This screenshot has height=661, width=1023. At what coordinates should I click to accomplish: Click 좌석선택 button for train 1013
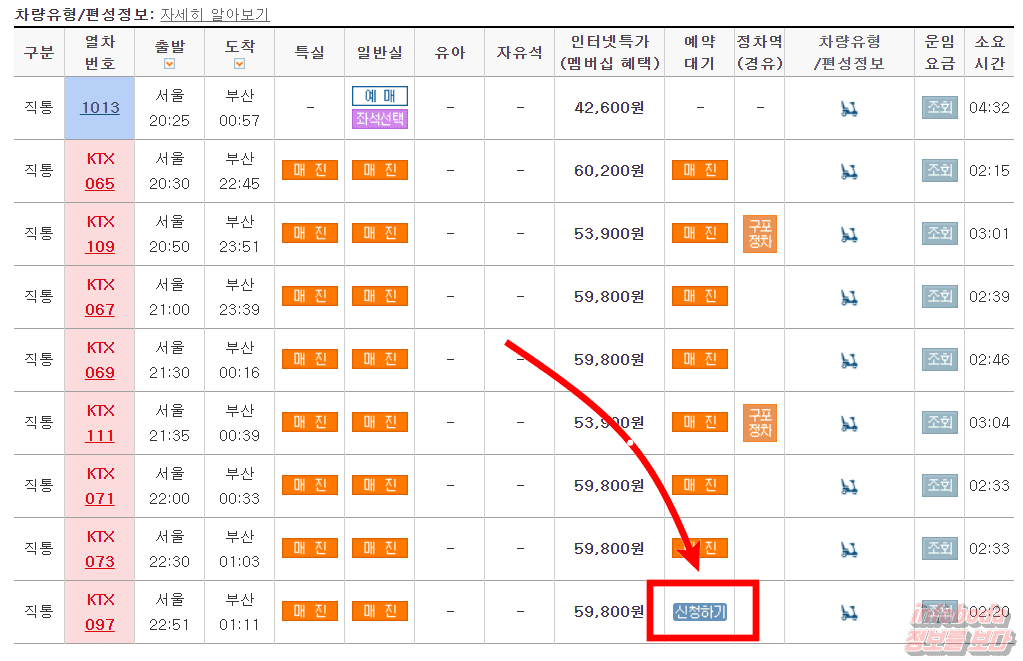pyautogui.click(x=380, y=119)
